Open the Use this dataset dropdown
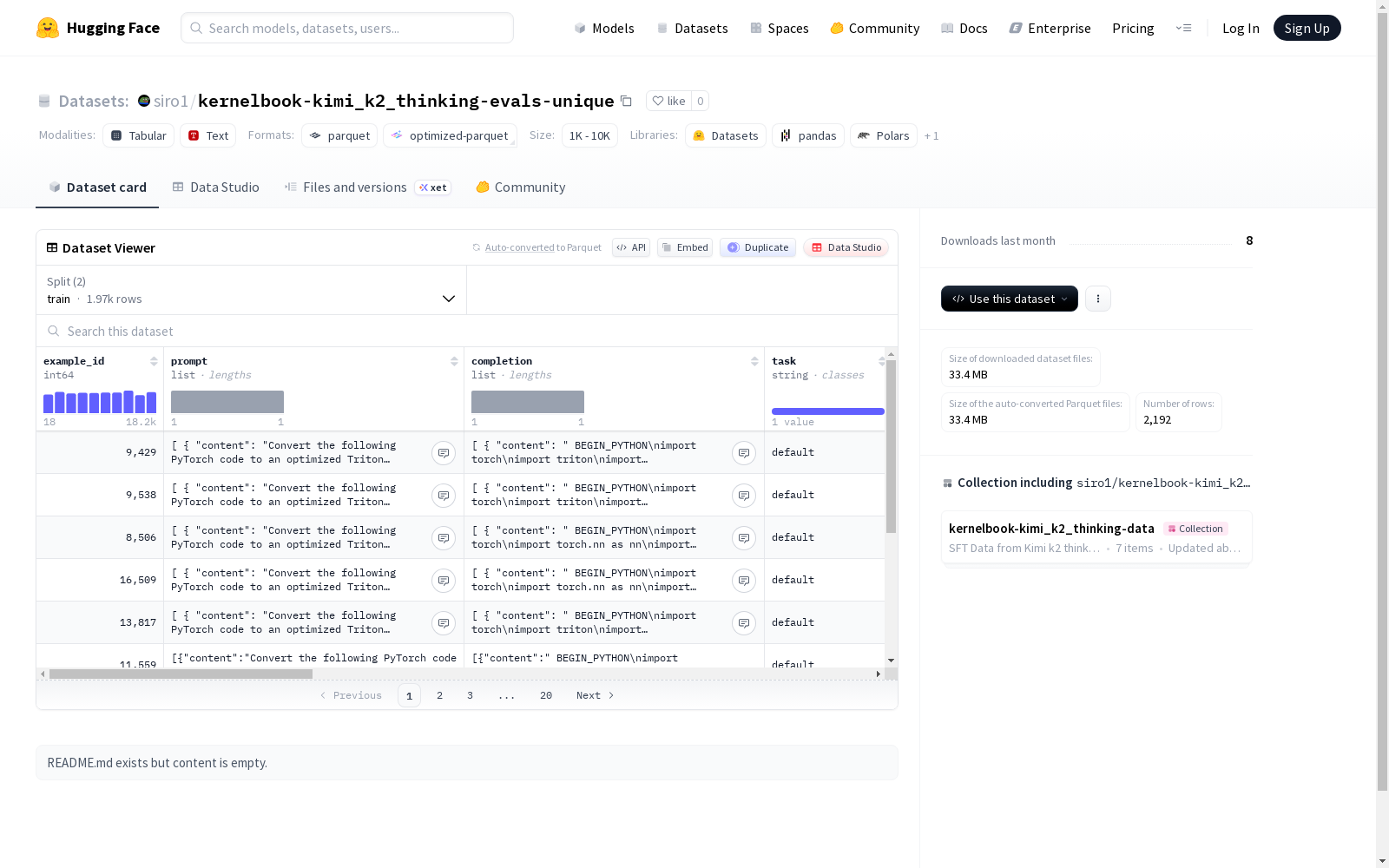 1010,299
